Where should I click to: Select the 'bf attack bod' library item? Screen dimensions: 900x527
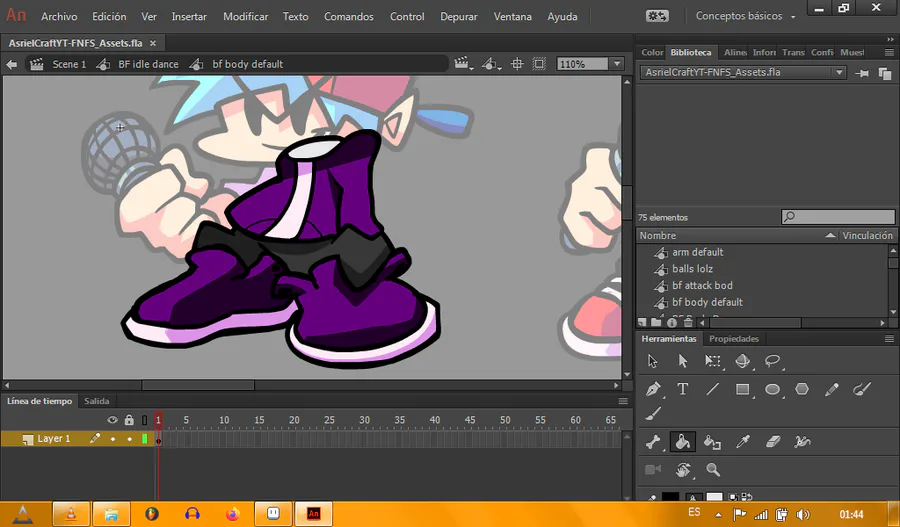pyautogui.click(x=702, y=286)
